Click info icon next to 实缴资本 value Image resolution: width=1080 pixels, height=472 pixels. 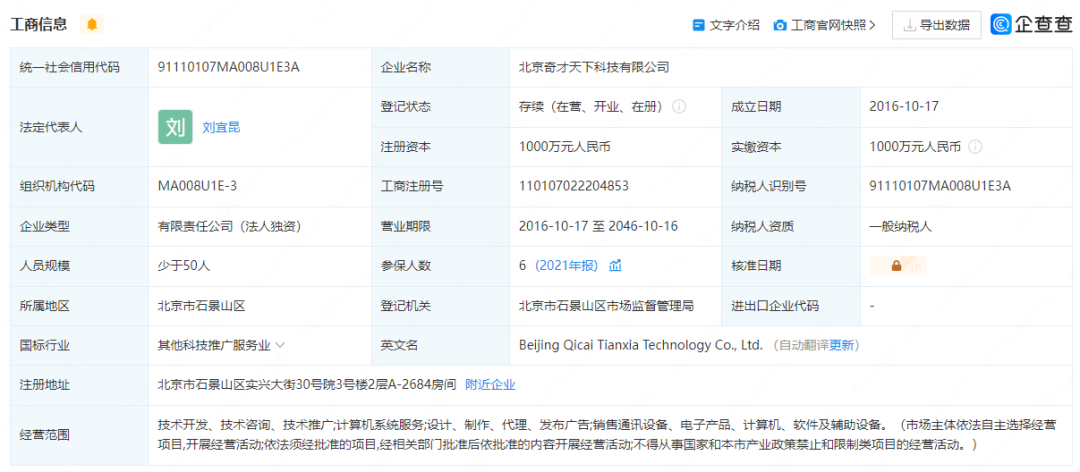pyautogui.click(x=975, y=147)
